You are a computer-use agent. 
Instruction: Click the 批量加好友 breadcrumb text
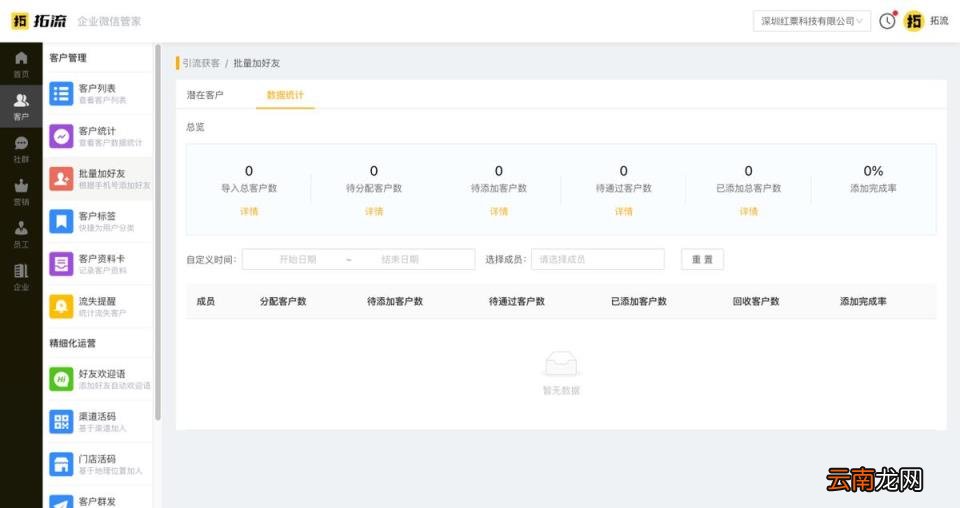pyautogui.click(x=257, y=63)
